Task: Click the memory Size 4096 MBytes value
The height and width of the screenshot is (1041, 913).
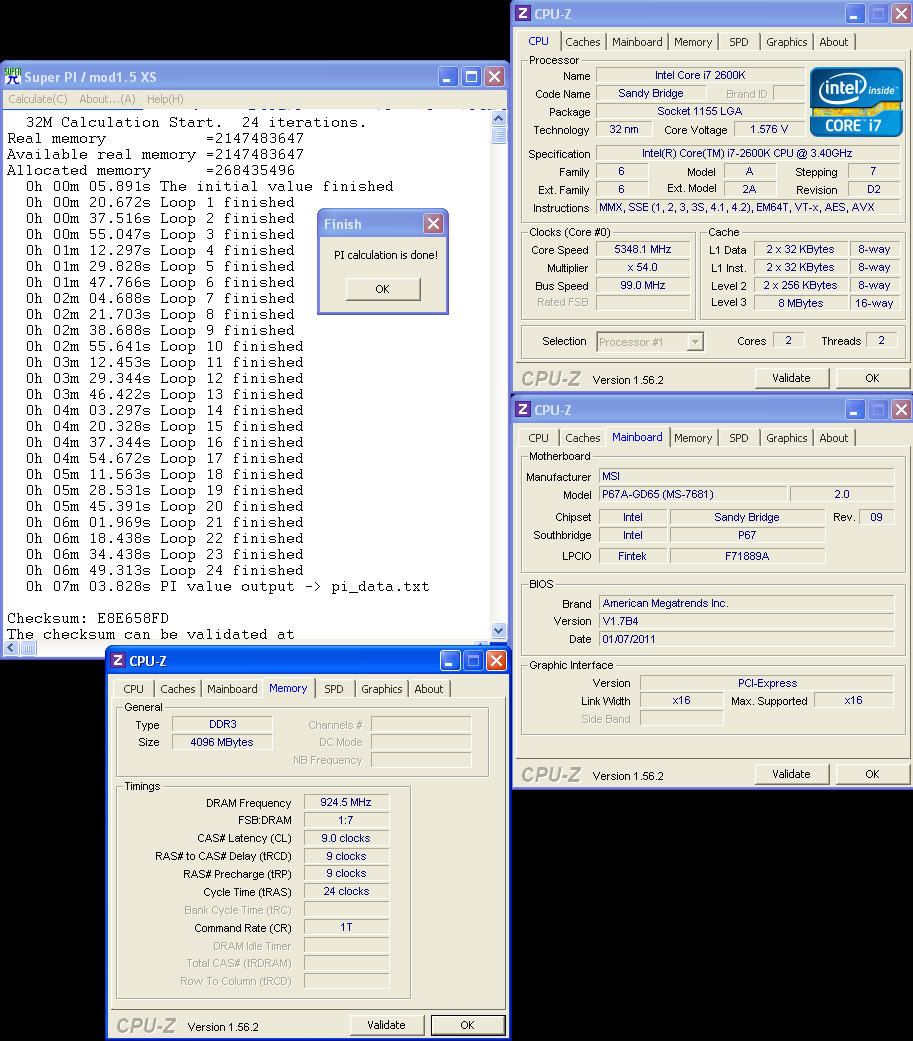Action: click(222, 742)
